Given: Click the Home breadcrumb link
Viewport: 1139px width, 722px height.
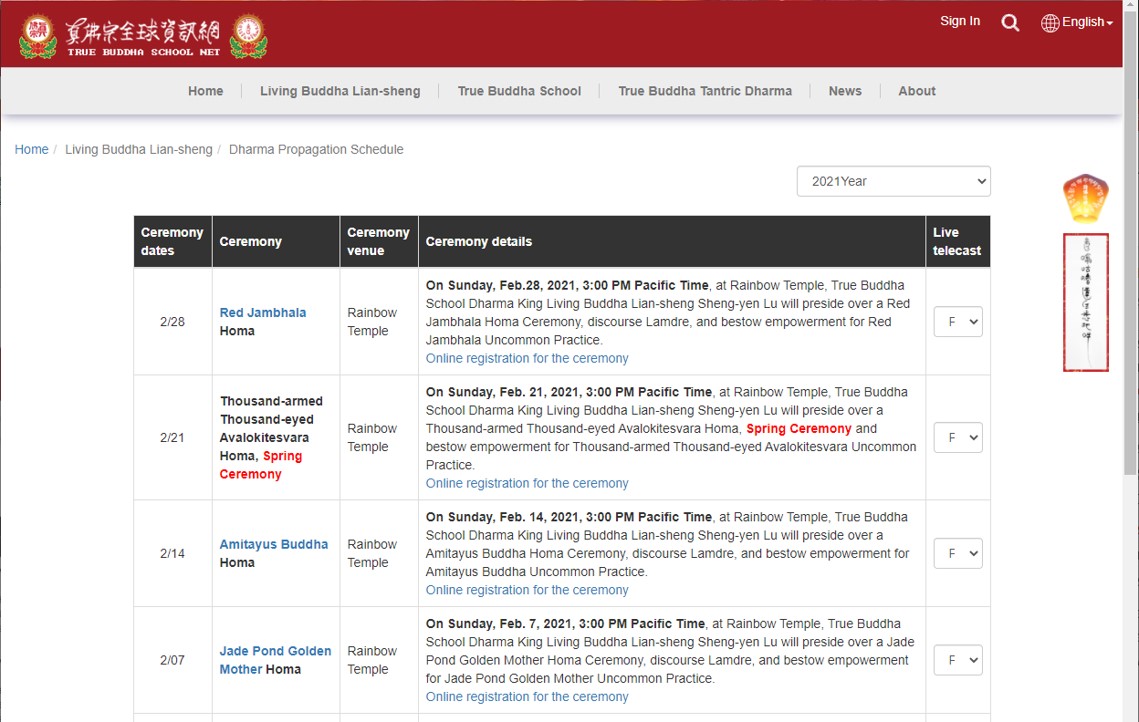Looking at the screenshot, I should click(31, 149).
